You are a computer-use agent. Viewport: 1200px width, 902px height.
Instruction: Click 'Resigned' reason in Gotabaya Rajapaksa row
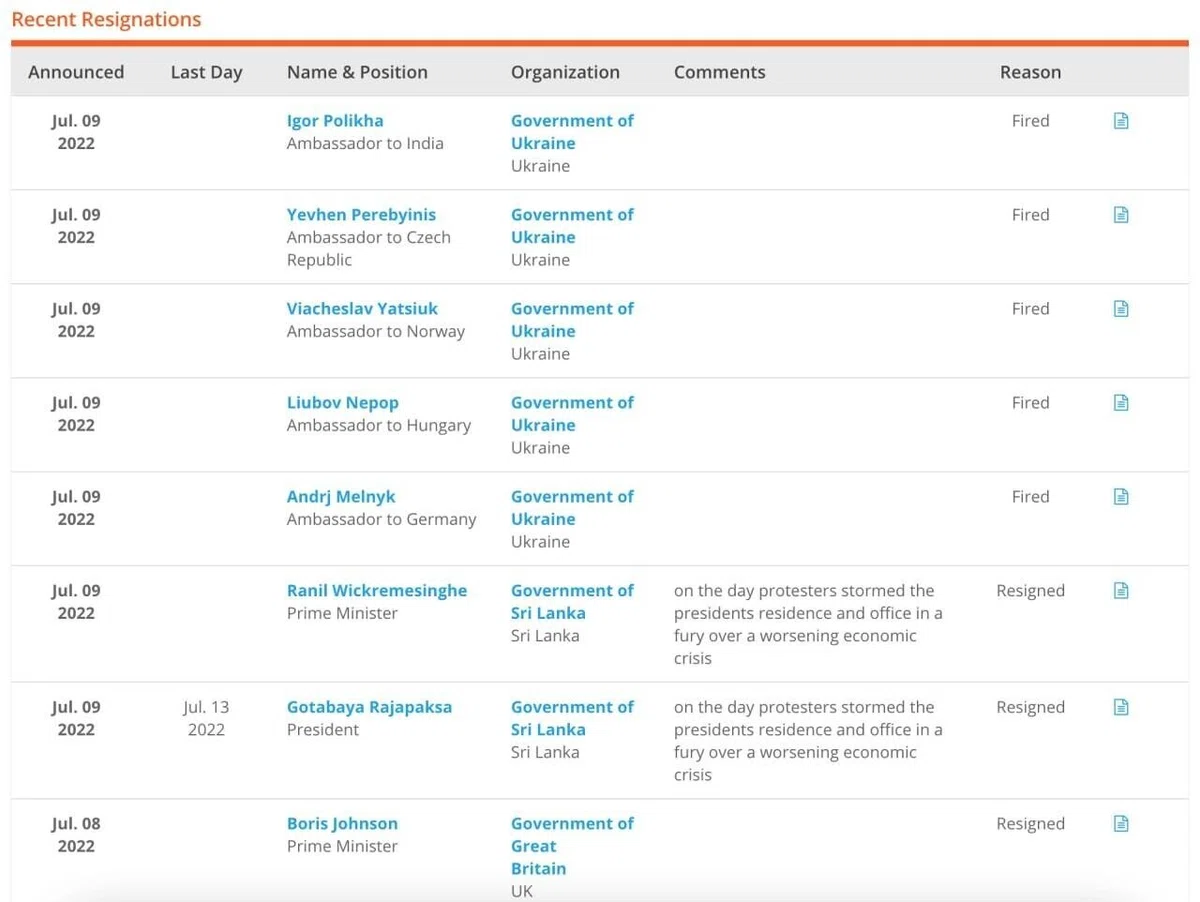click(x=1030, y=707)
